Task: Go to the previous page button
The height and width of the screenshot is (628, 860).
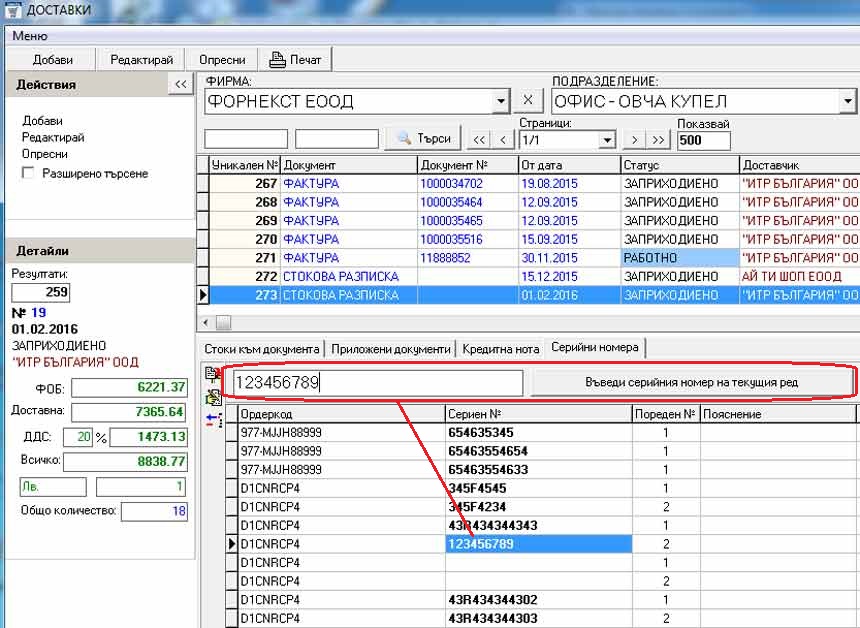Action: tap(502, 140)
